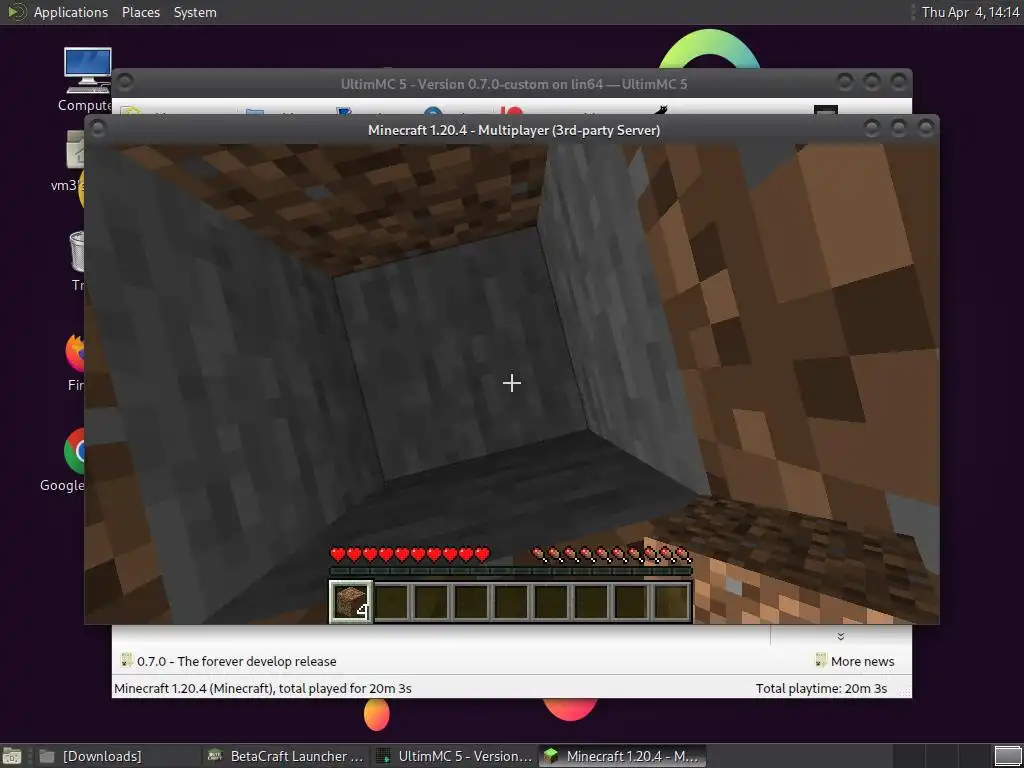The image size is (1024, 768).
Task: Close the Minecraft 1.20.4 window
Action: click(x=925, y=128)
